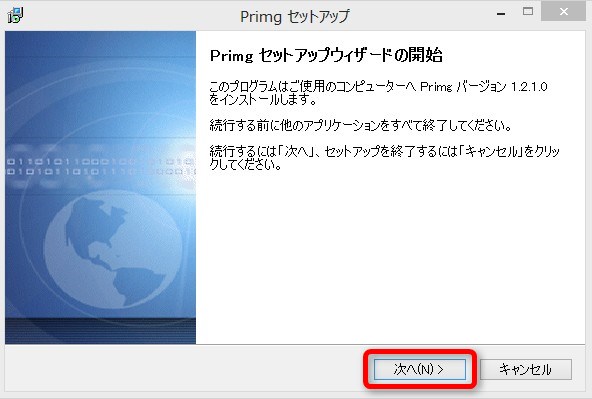
Task: Click the globe wizard banner image
Action: 100,188
